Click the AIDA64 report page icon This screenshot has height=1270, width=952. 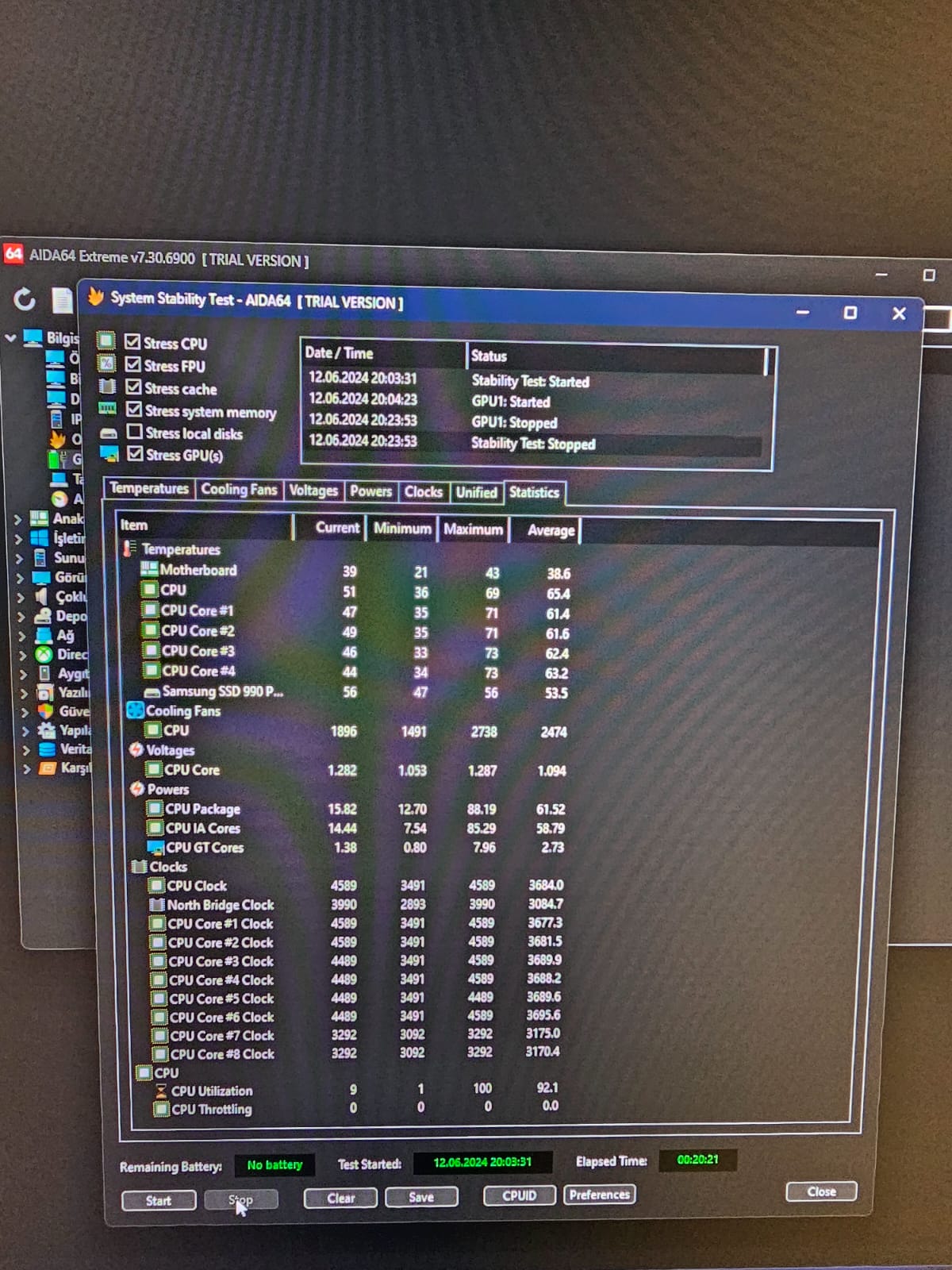tap(62, 300)
